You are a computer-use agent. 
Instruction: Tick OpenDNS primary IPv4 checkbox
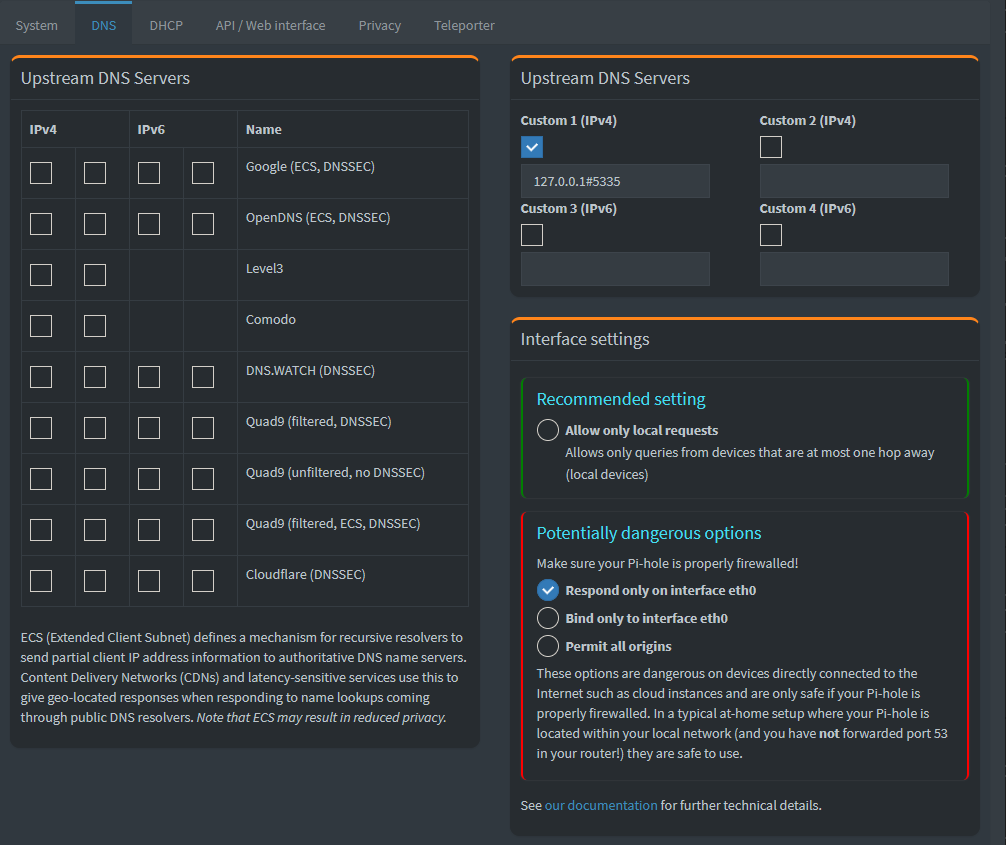pos(41,224)
